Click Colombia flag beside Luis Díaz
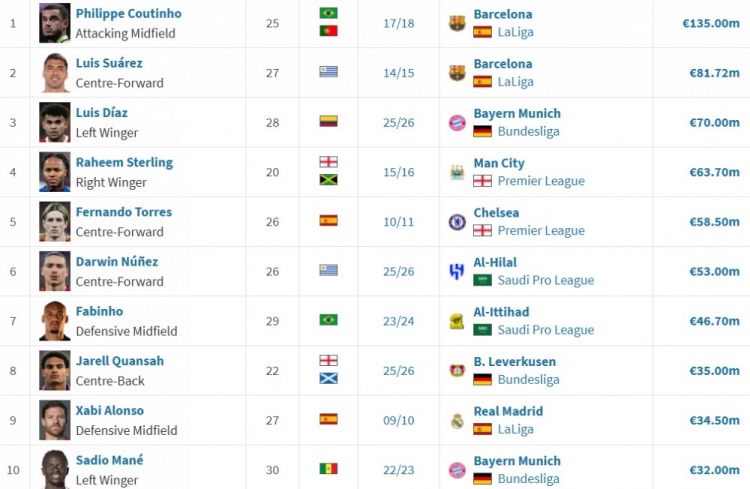This screenshot has width=750, height=489. point(328,121)
